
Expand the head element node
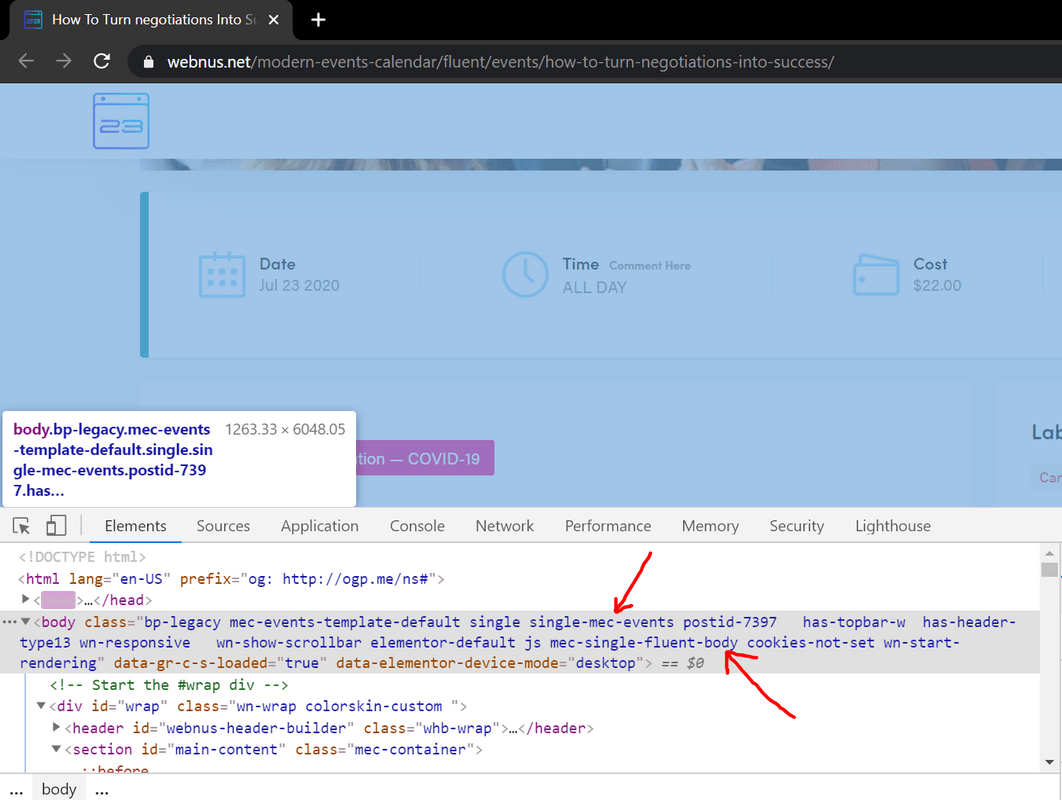coord(26,599)
